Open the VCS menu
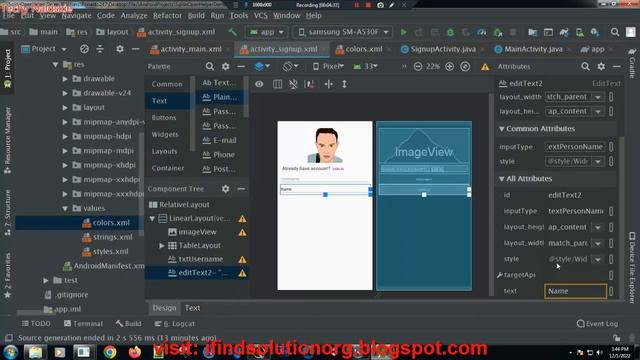Screen dimensions: 640x360 (260, 16)
